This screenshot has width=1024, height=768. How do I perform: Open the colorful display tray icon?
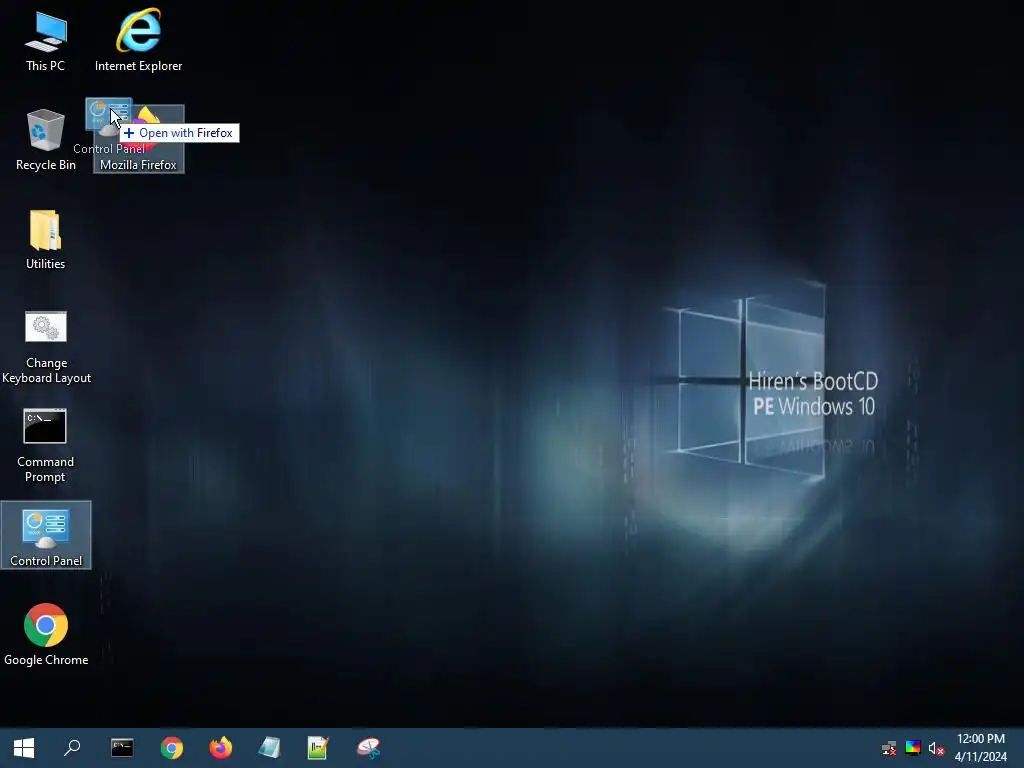point(913,748)
